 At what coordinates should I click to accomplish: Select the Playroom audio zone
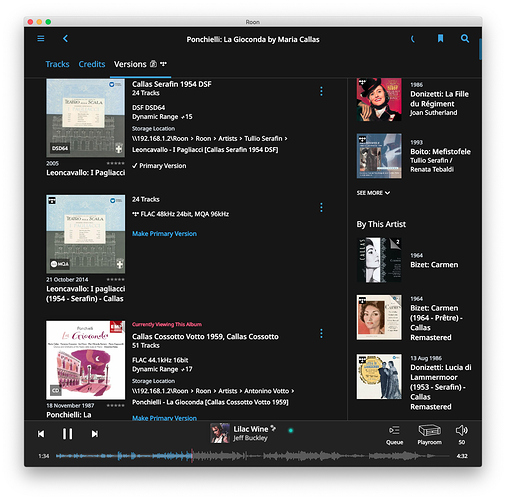[429, 435]
